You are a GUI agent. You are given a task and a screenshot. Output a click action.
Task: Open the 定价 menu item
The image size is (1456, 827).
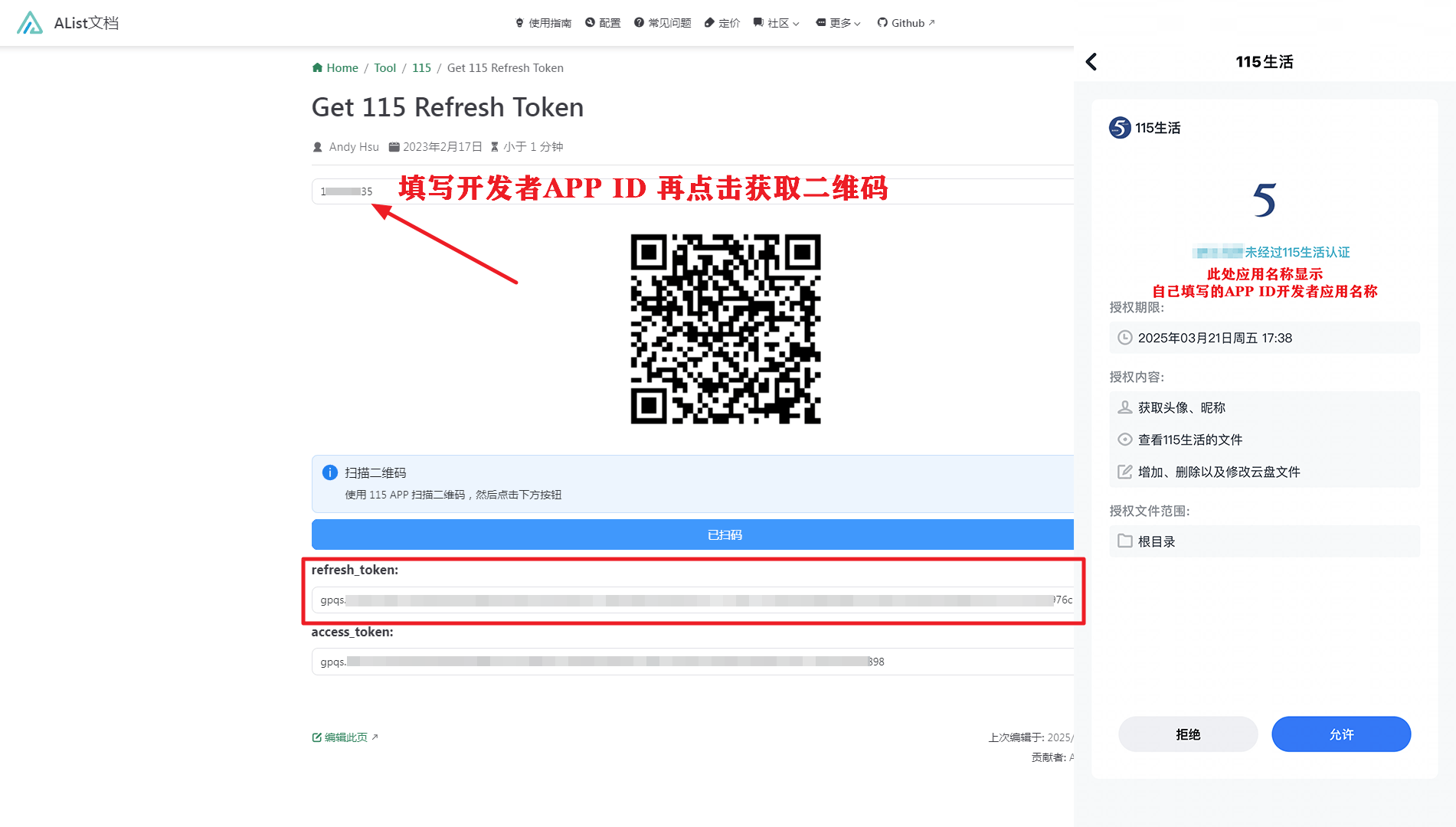tap(721, 23)
